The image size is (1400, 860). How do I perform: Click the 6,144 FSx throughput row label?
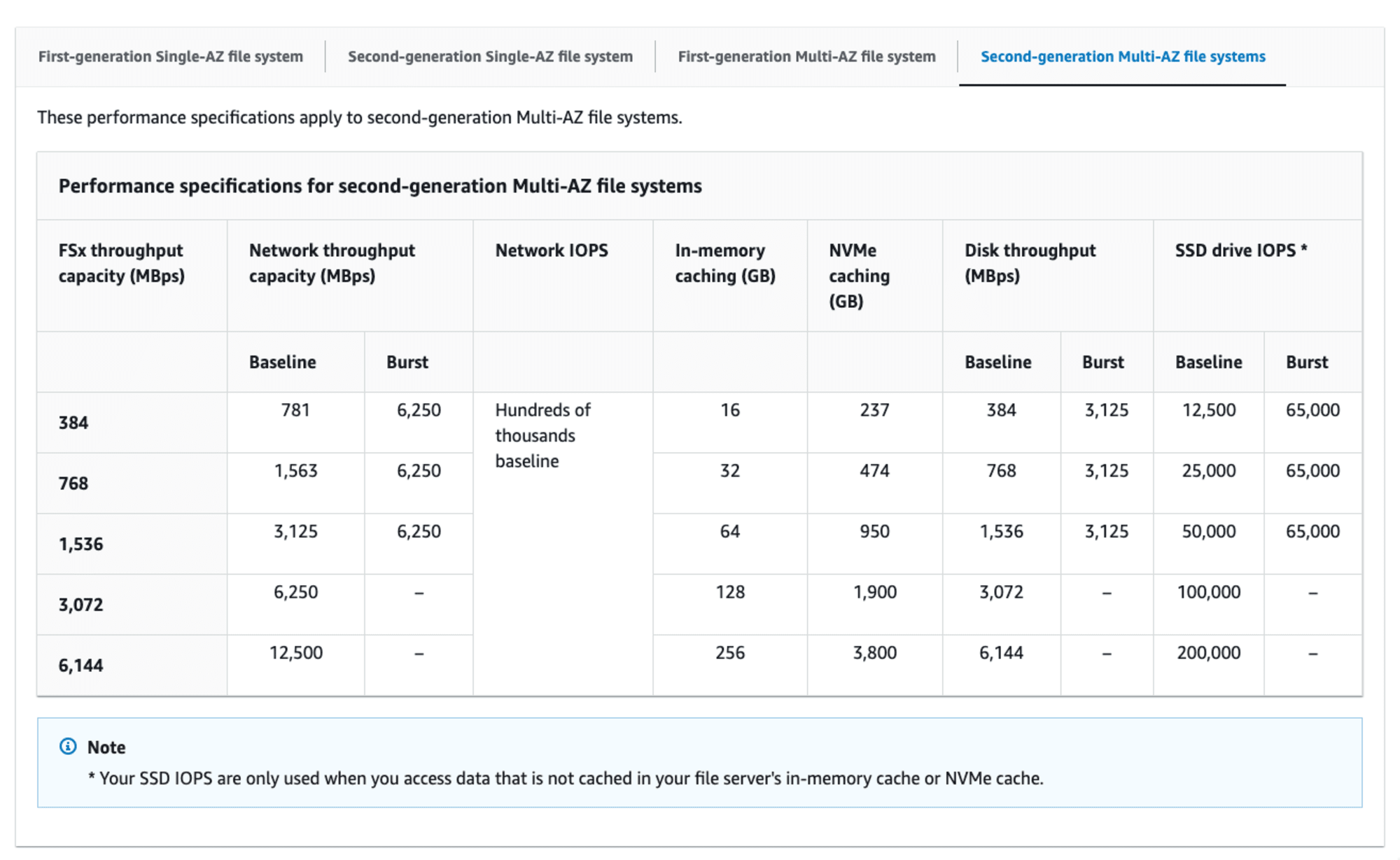pyautogui.click(x=80, y=665)
